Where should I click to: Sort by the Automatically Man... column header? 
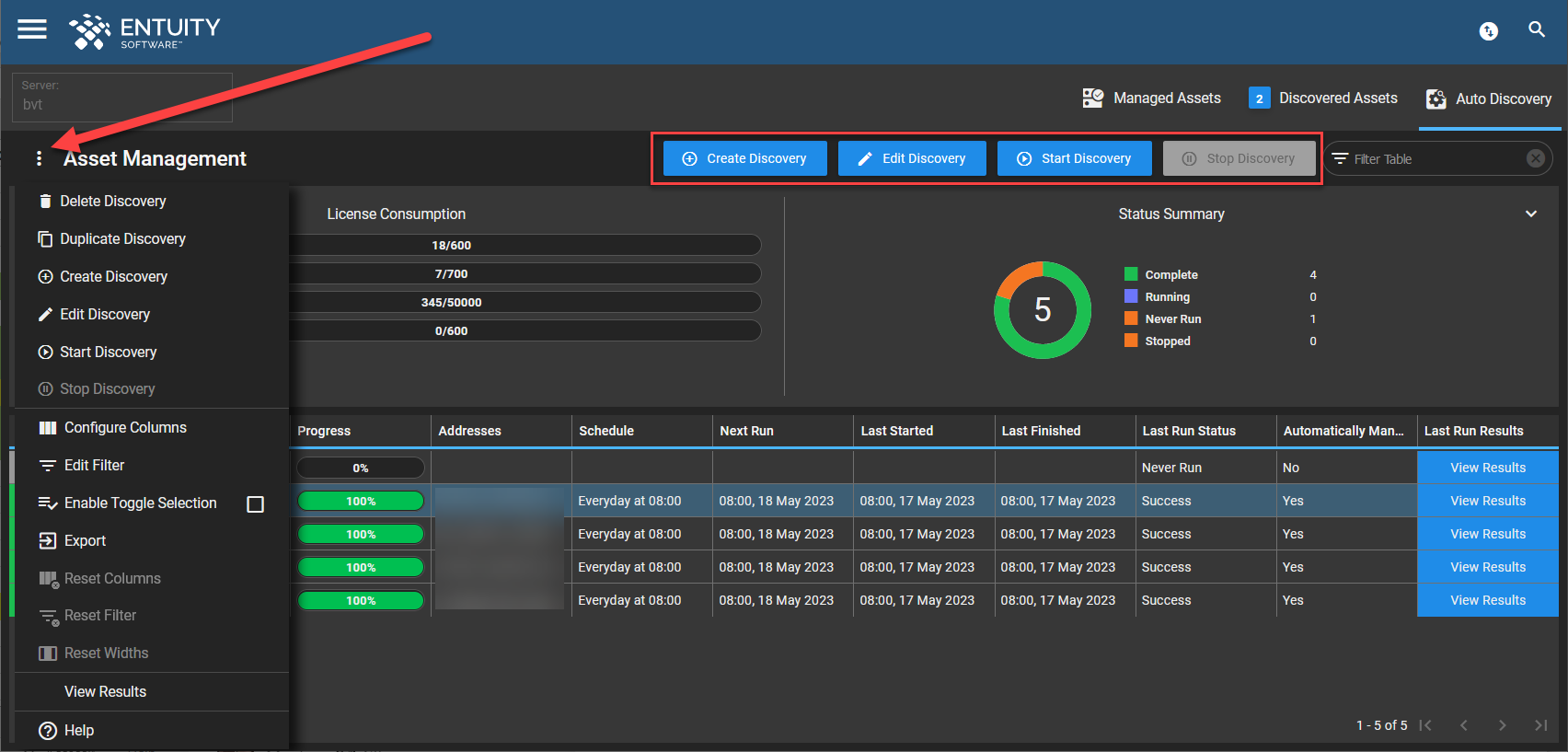1346,431
